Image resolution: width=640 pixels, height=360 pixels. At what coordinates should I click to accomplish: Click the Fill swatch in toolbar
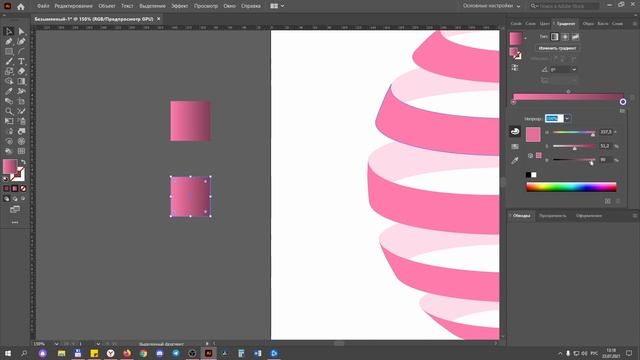click(10, 167)
